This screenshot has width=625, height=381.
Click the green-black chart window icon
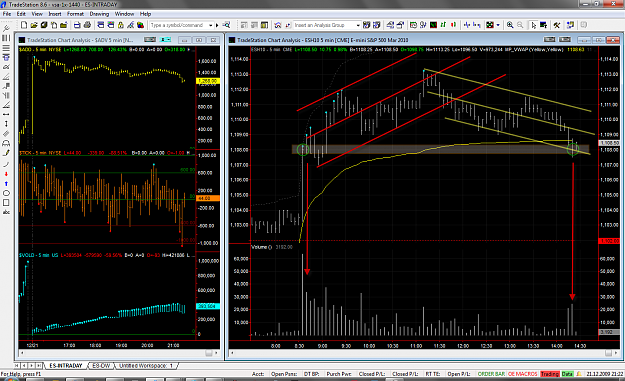pyautogui.click(x=433, y=25)
